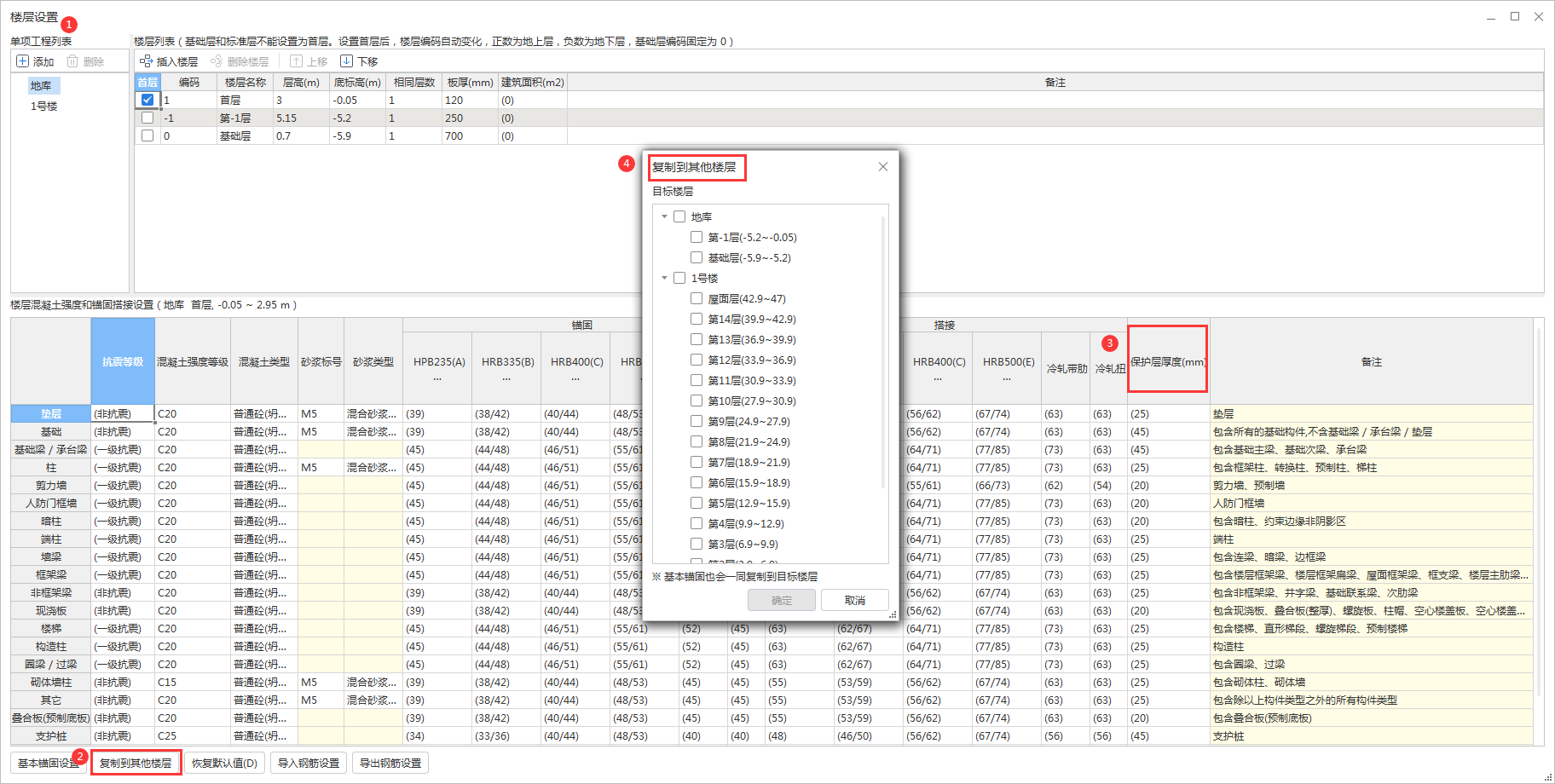Check 第14层(39.9~42.9) checkbox
The image size is (1555, 784).
point(697,319)
